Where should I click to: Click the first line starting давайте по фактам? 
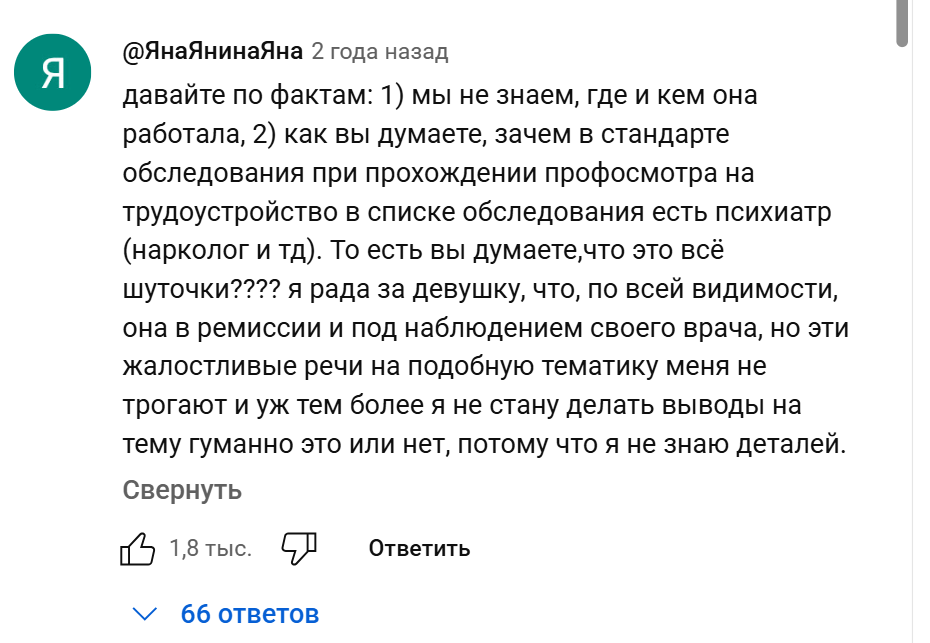(x=440, y=96)
